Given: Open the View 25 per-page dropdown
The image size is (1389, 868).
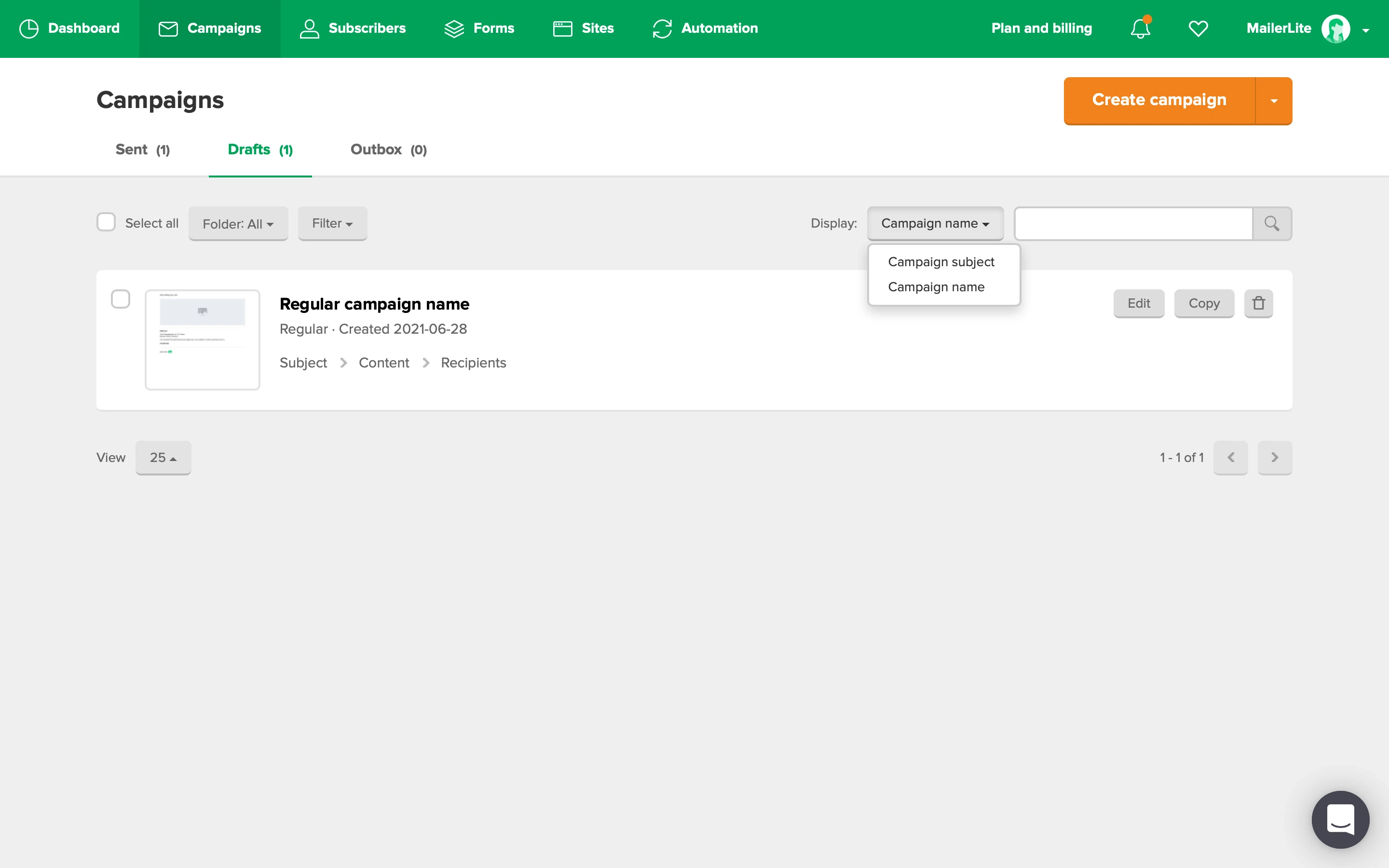Looking at the screenshot, I should 163,458.
